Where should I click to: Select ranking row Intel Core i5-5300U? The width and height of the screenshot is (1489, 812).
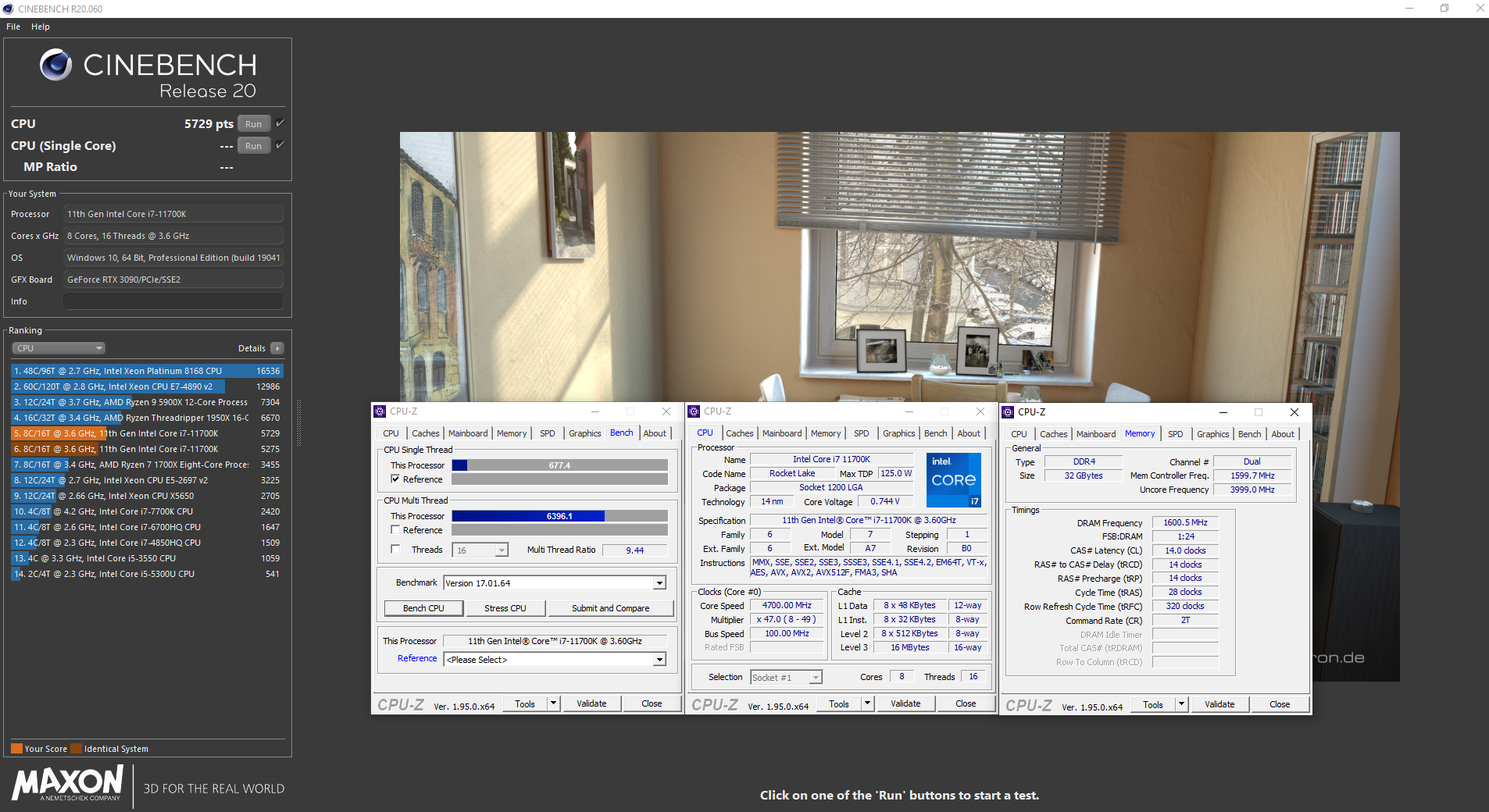[x=147, y=574]
